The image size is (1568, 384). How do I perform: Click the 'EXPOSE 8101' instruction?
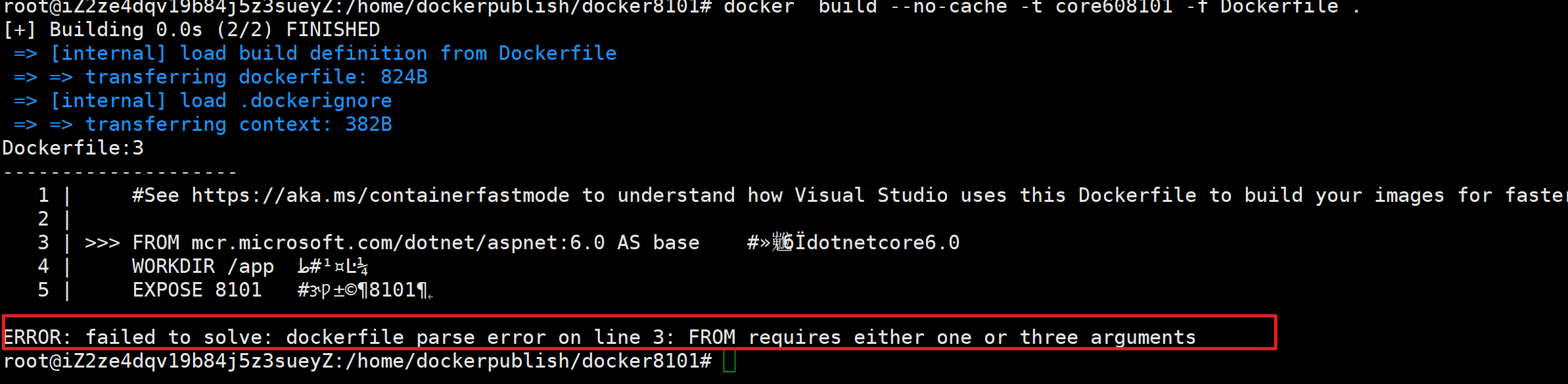click(x=196, y=290)
